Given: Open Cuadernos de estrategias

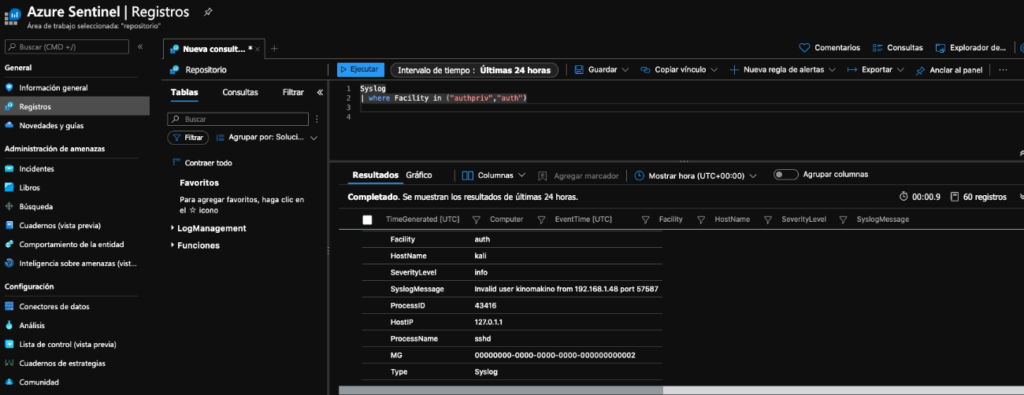Looking at the screenshot, I should point(62,363).
